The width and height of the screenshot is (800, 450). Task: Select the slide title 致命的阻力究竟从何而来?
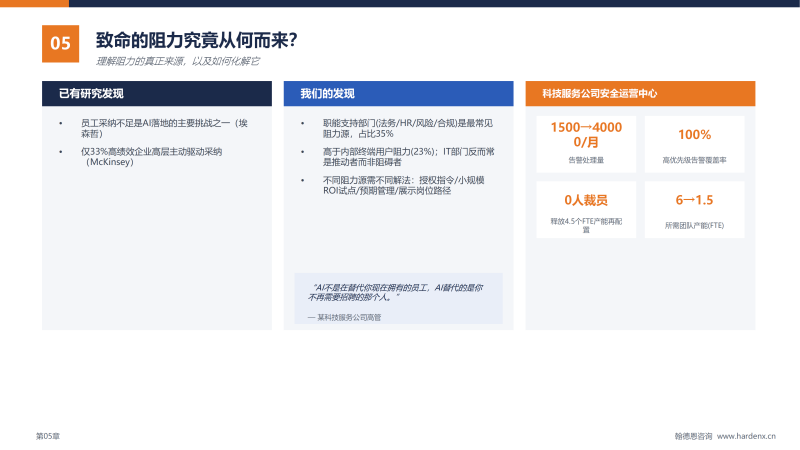click(x=196, y=40)
